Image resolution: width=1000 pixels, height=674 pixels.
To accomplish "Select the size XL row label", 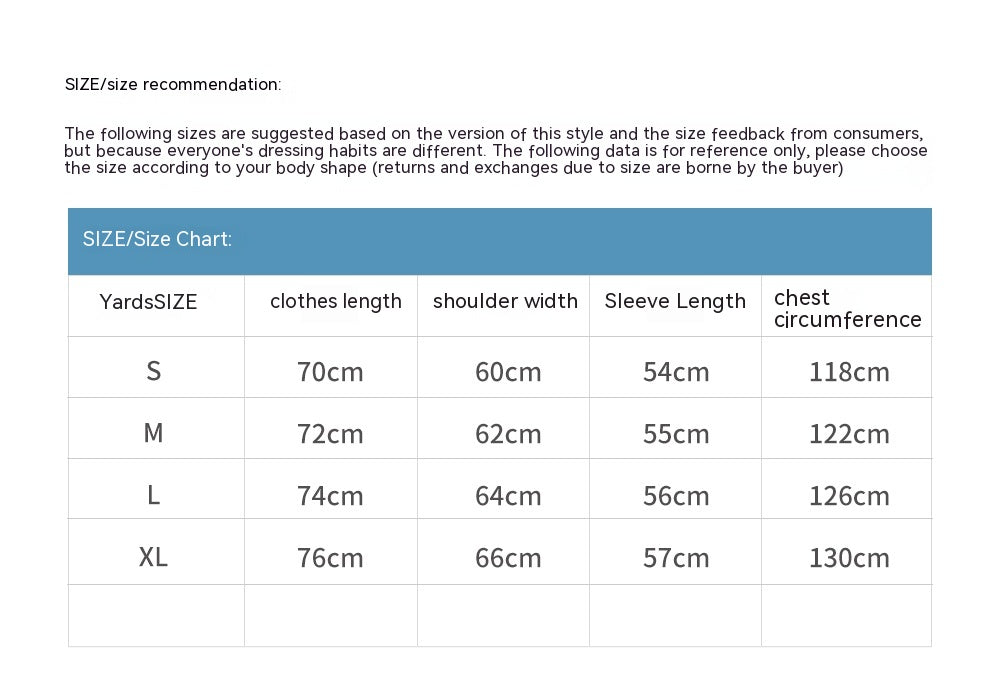I will tap(153, 557).
